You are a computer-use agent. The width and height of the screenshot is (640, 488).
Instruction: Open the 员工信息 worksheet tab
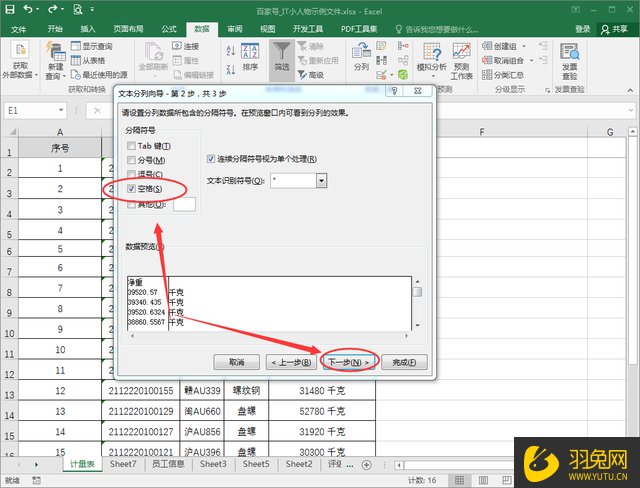[168, 464]
